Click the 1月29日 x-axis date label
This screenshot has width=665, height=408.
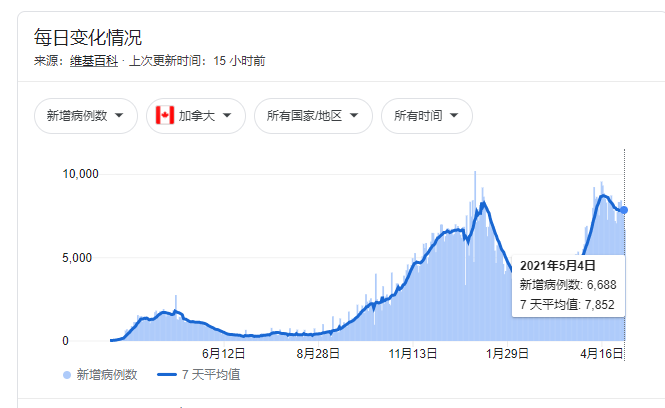(x=506, y=354)
